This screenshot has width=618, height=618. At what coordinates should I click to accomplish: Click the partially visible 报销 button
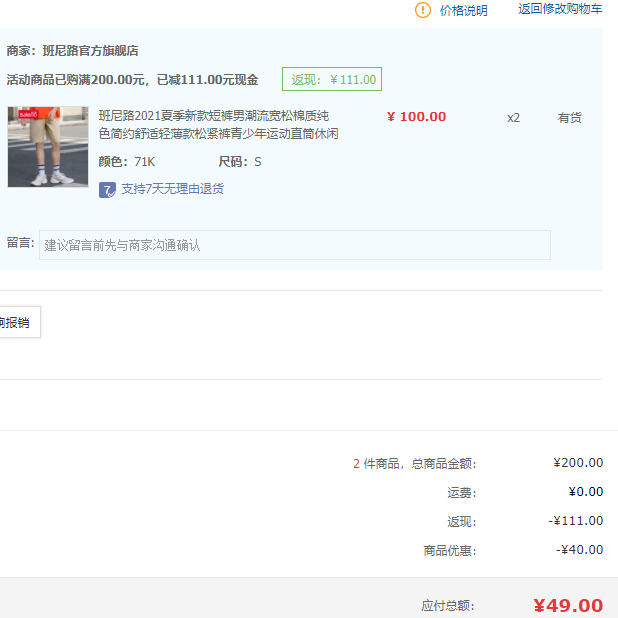coord(17,322)
